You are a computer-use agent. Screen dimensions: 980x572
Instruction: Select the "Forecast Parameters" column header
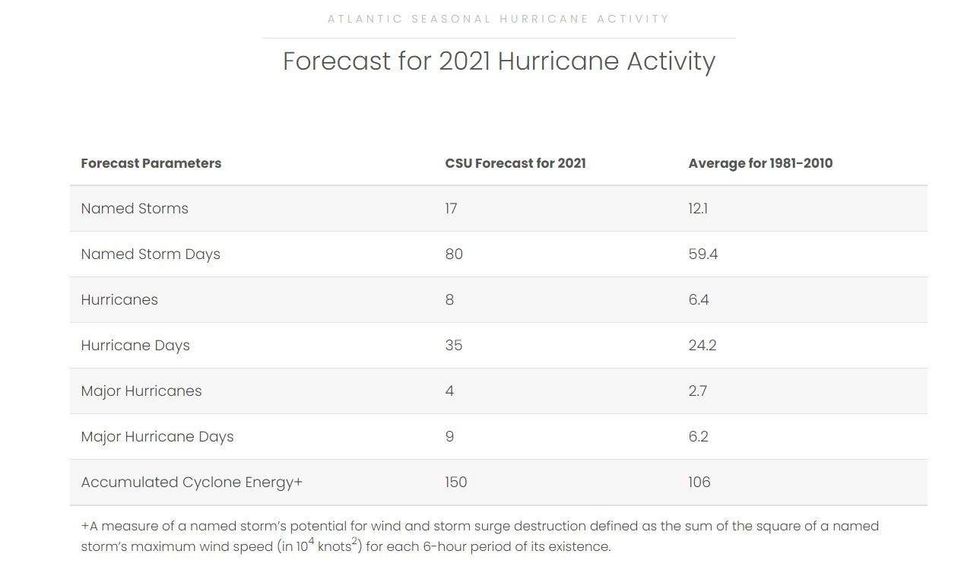(151, 163)
